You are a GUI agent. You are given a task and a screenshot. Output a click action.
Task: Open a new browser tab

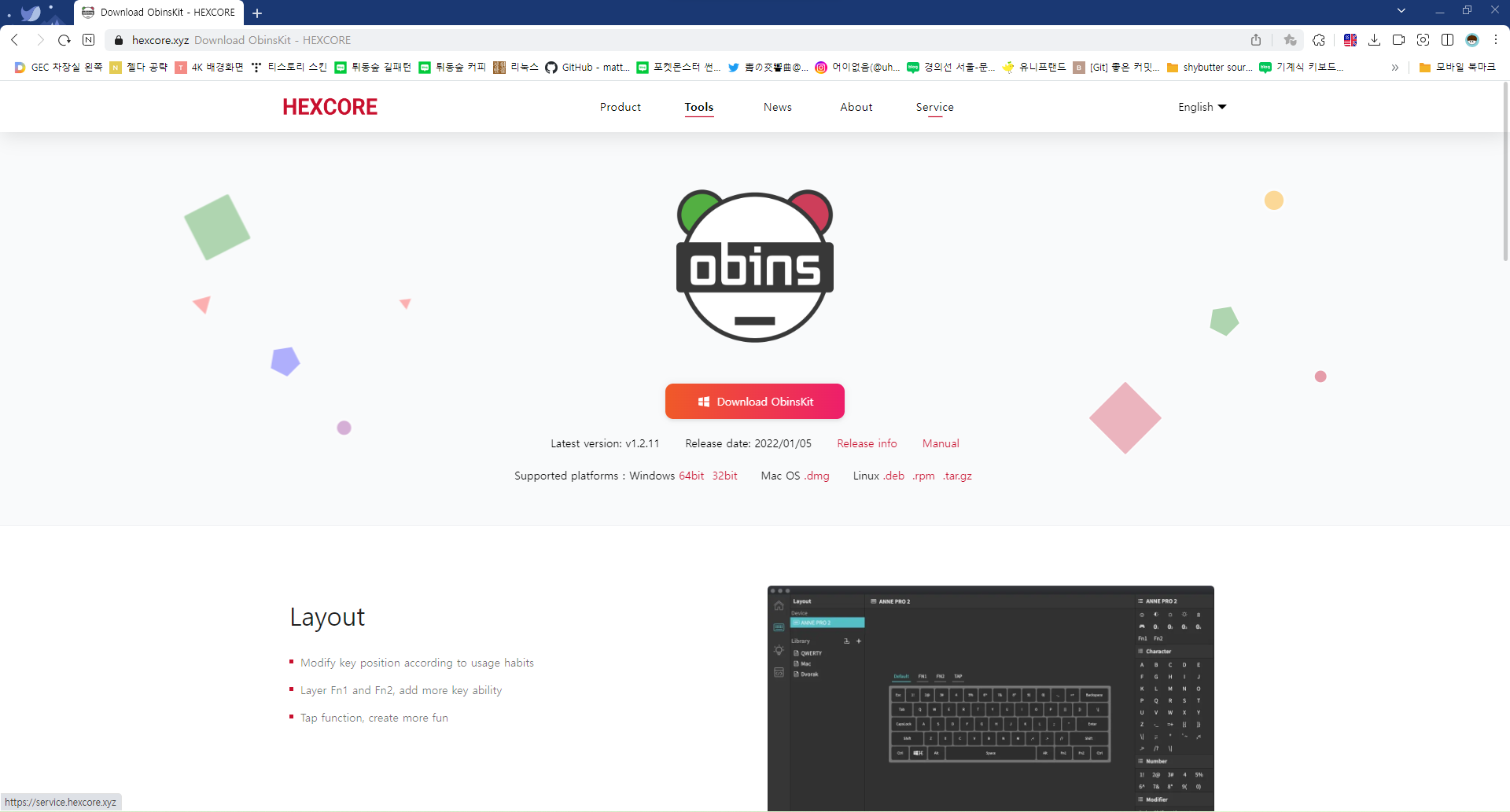coord(257,13)
